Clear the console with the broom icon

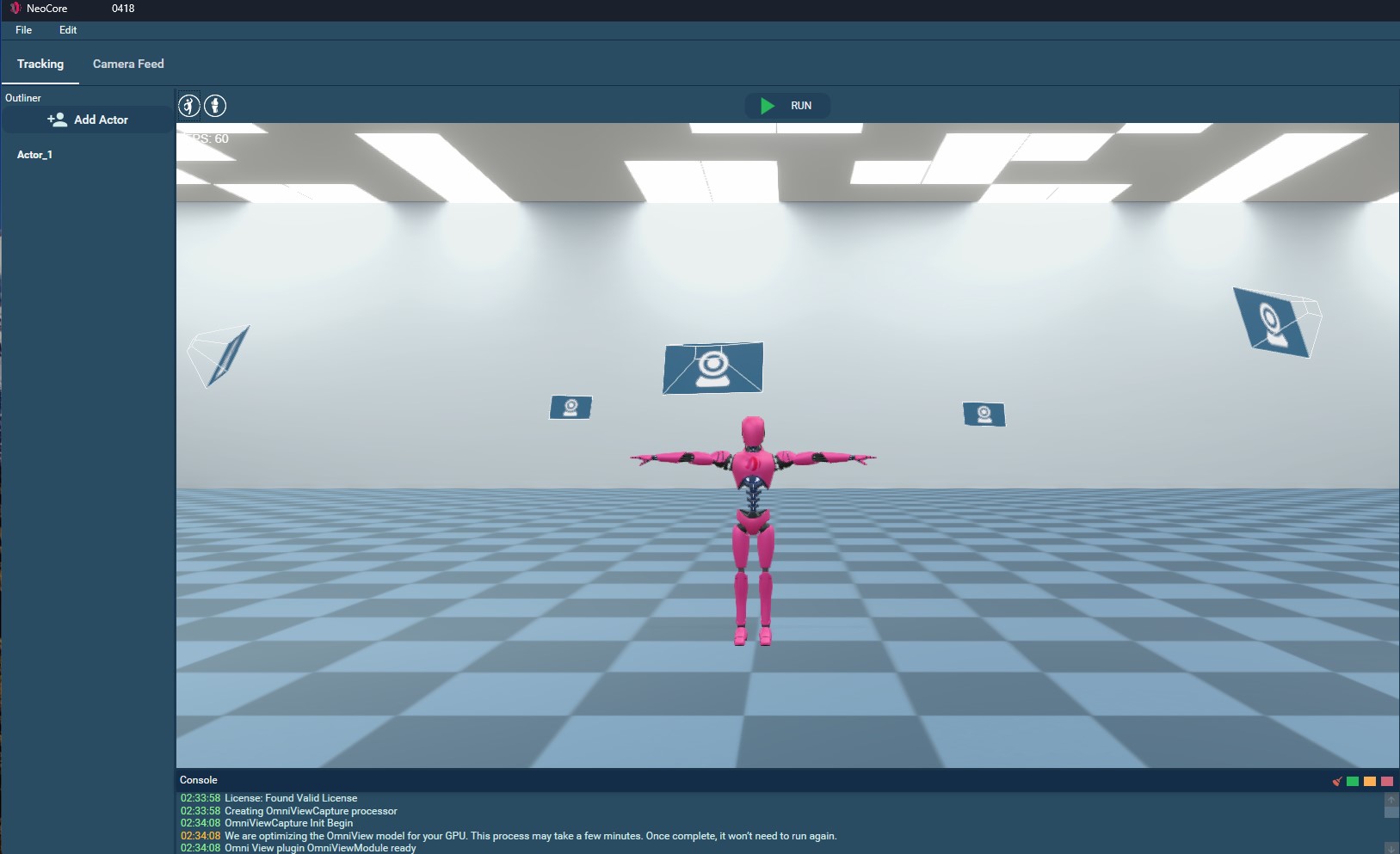click(x=1336, y=781)
